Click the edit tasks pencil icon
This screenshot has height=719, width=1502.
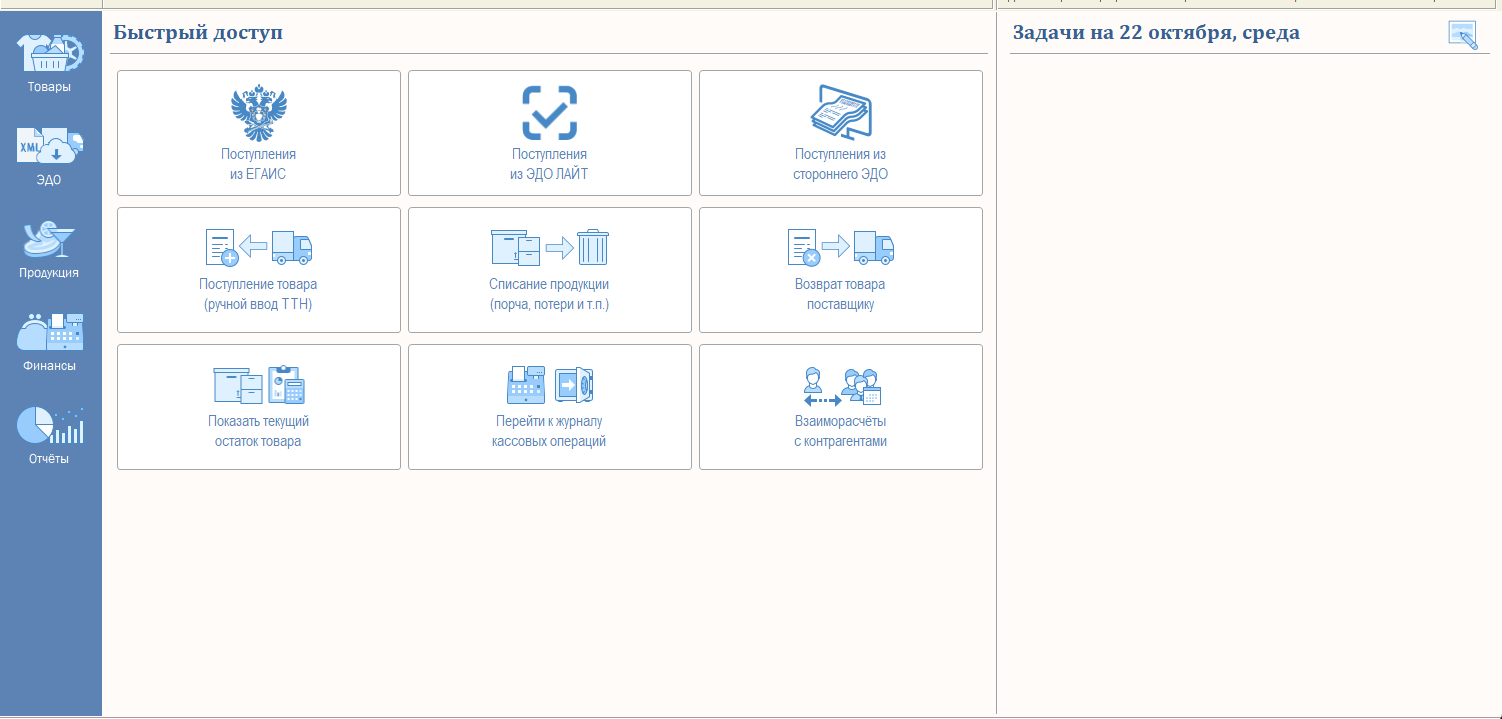coord(1462,35)
